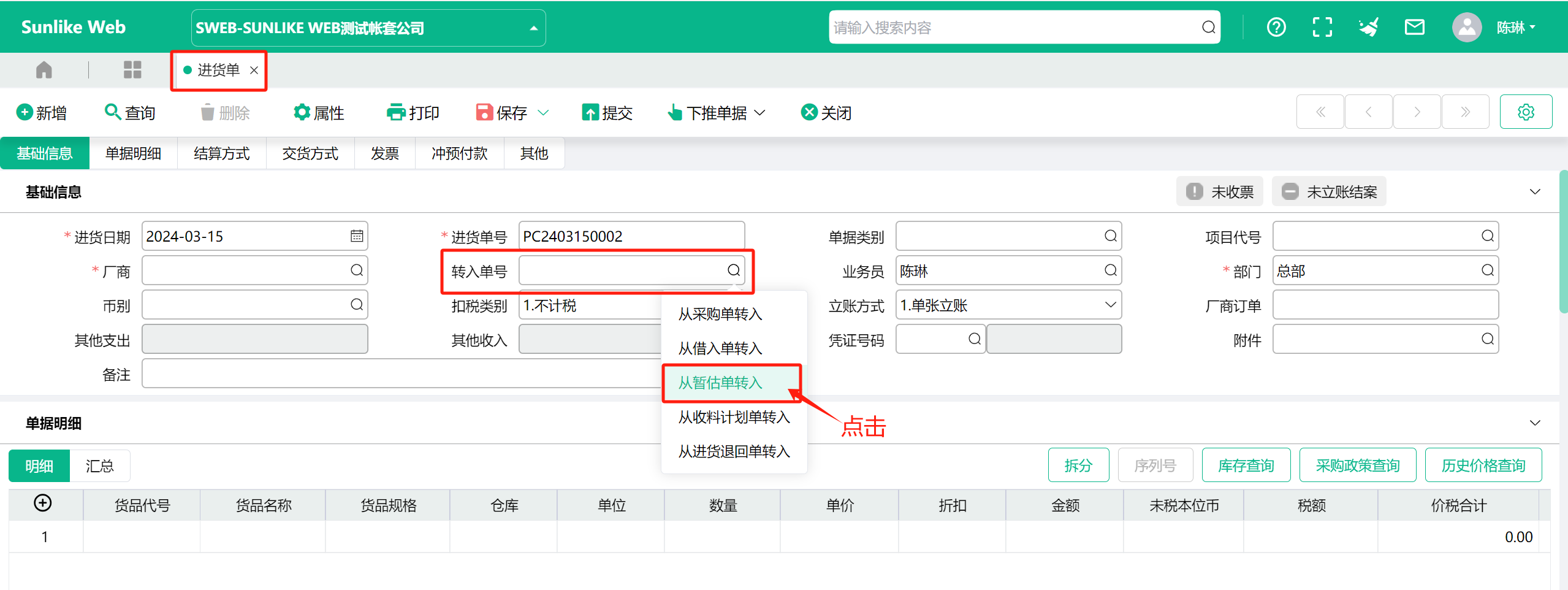Screen dimensions: 1568x590
Task: Click the 未立账结案 status badge
Action: pos(1329,192)
